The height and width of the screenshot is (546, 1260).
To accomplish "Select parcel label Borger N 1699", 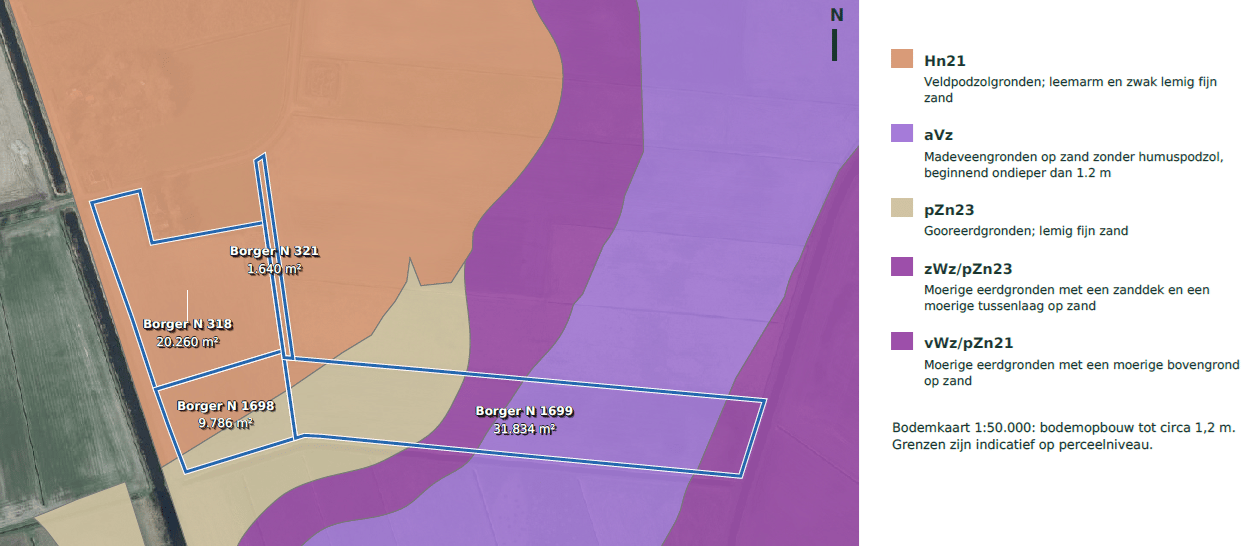I will tap(524, 411).
